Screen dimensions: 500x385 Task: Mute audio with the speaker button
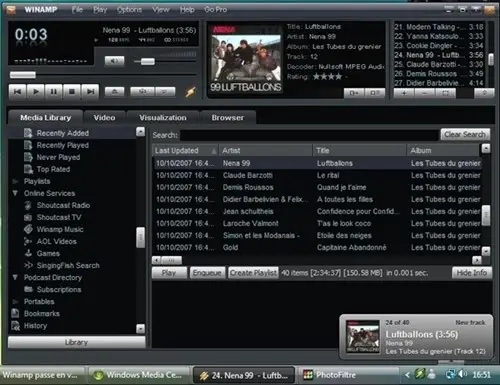(x=114, y=61)
